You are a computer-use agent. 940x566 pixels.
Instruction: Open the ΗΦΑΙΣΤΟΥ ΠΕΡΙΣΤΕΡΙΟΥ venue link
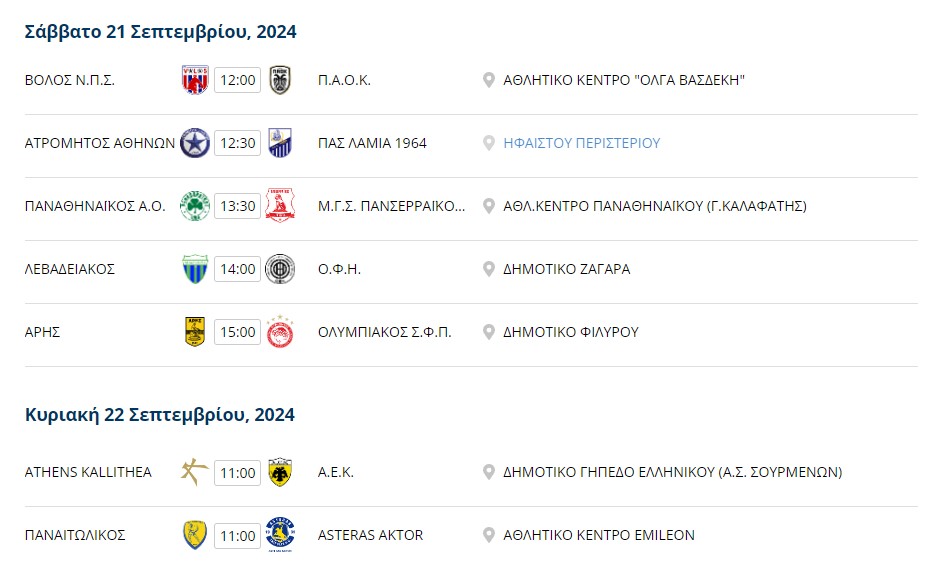pos(582,143)
